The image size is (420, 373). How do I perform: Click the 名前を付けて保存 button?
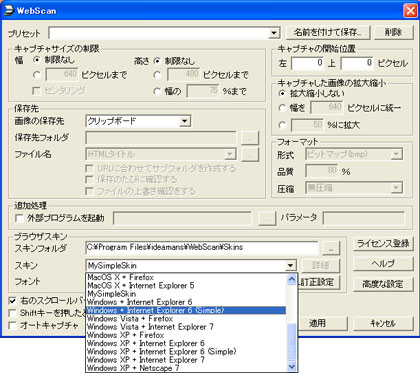327,32
